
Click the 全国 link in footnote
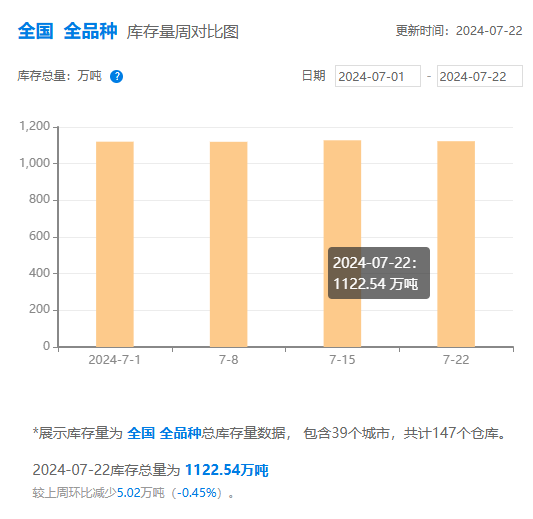[141, 433]
